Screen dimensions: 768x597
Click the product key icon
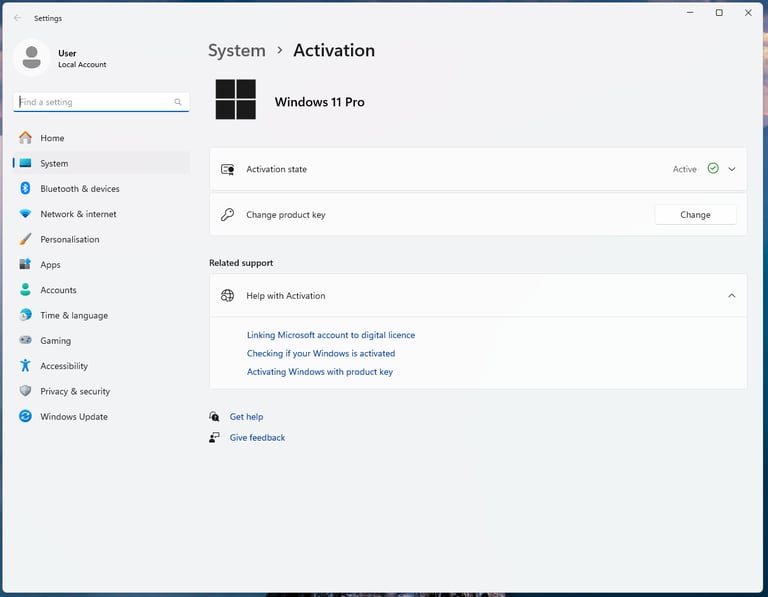(227, 215)
